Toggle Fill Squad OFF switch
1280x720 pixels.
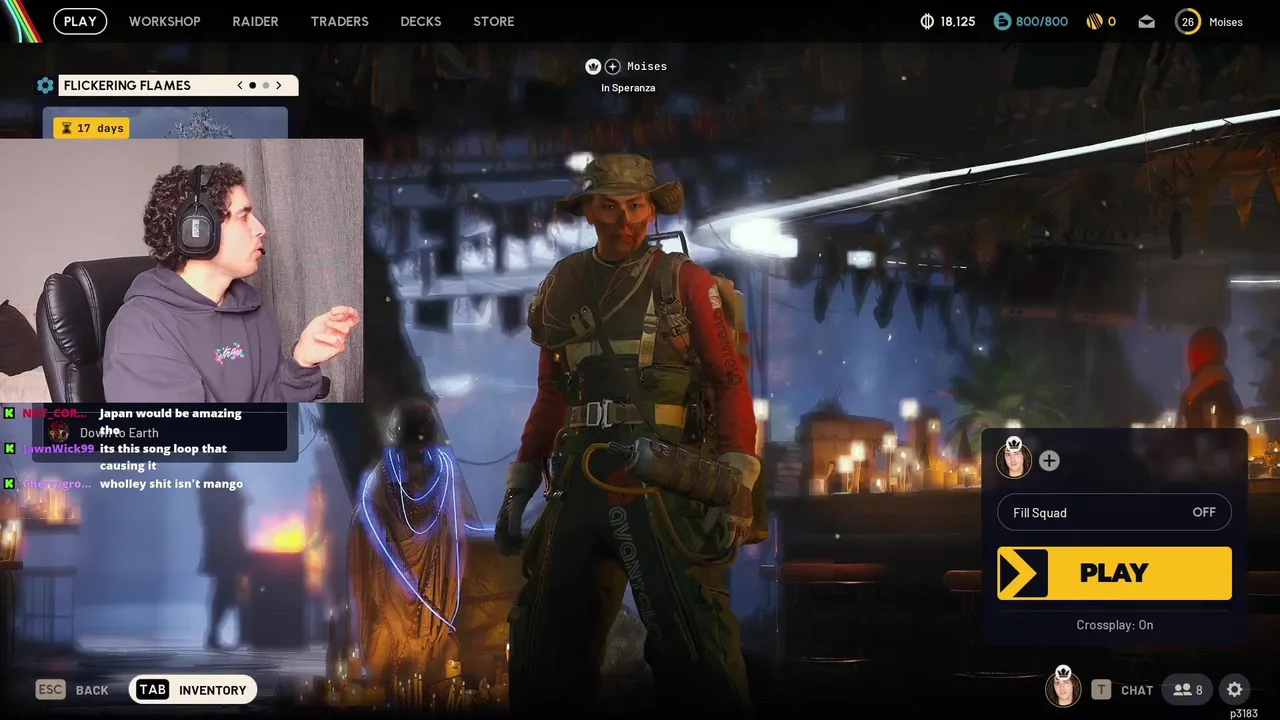tap(1114, 512)
